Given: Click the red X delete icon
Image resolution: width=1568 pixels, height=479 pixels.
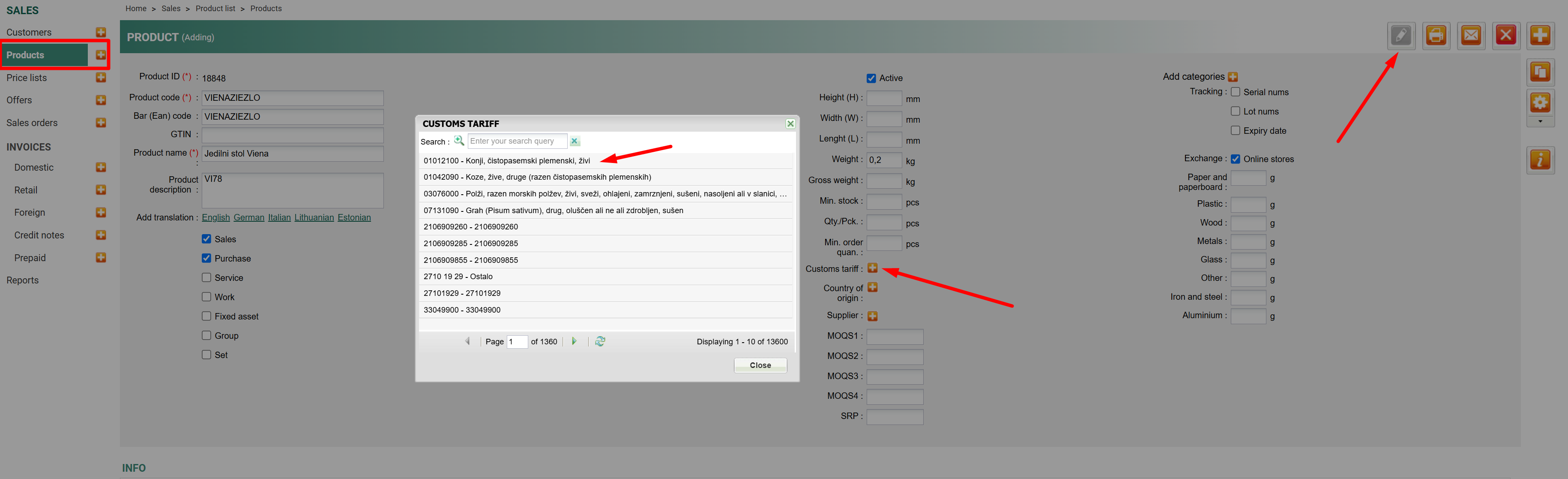Looking at the screenshot, I should pos(1506,35).
